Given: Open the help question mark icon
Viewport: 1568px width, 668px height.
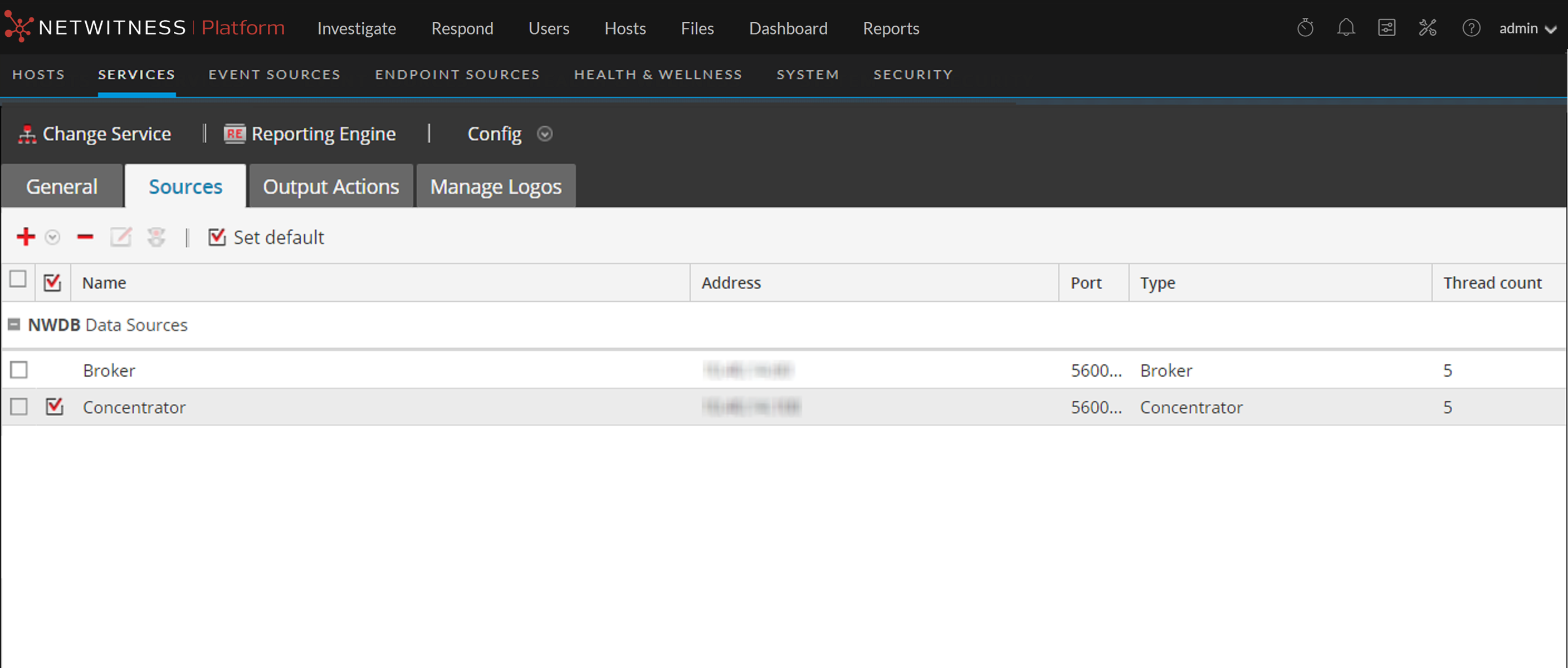Looking at the screenshot, I should click(x=1471, y=28).
